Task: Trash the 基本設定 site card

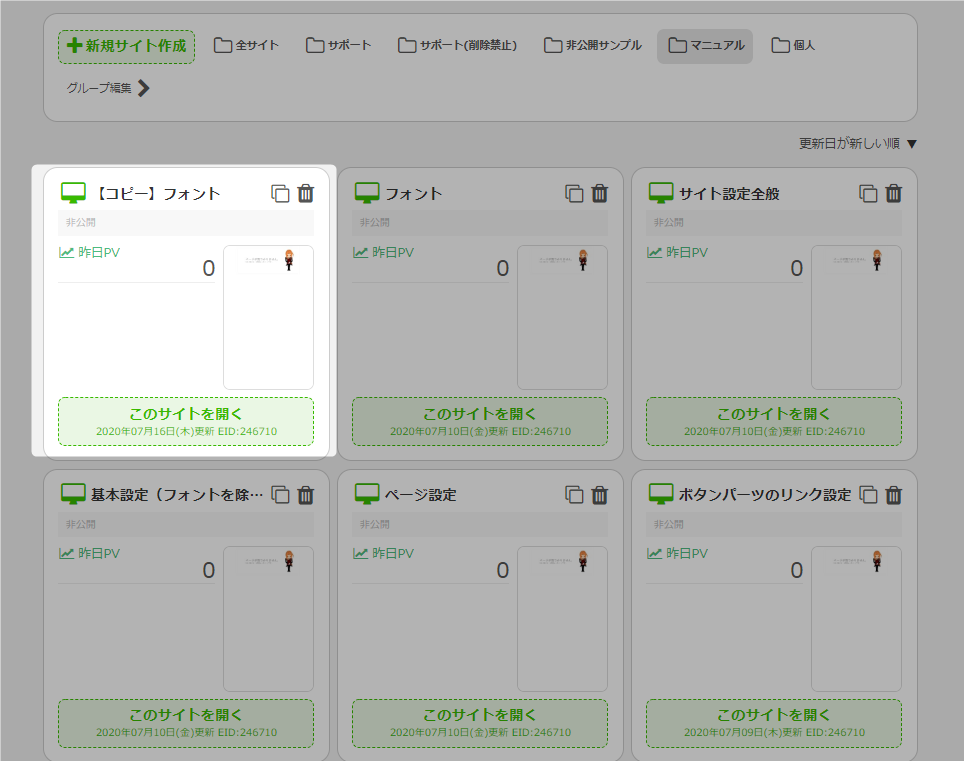Action: 306,495
